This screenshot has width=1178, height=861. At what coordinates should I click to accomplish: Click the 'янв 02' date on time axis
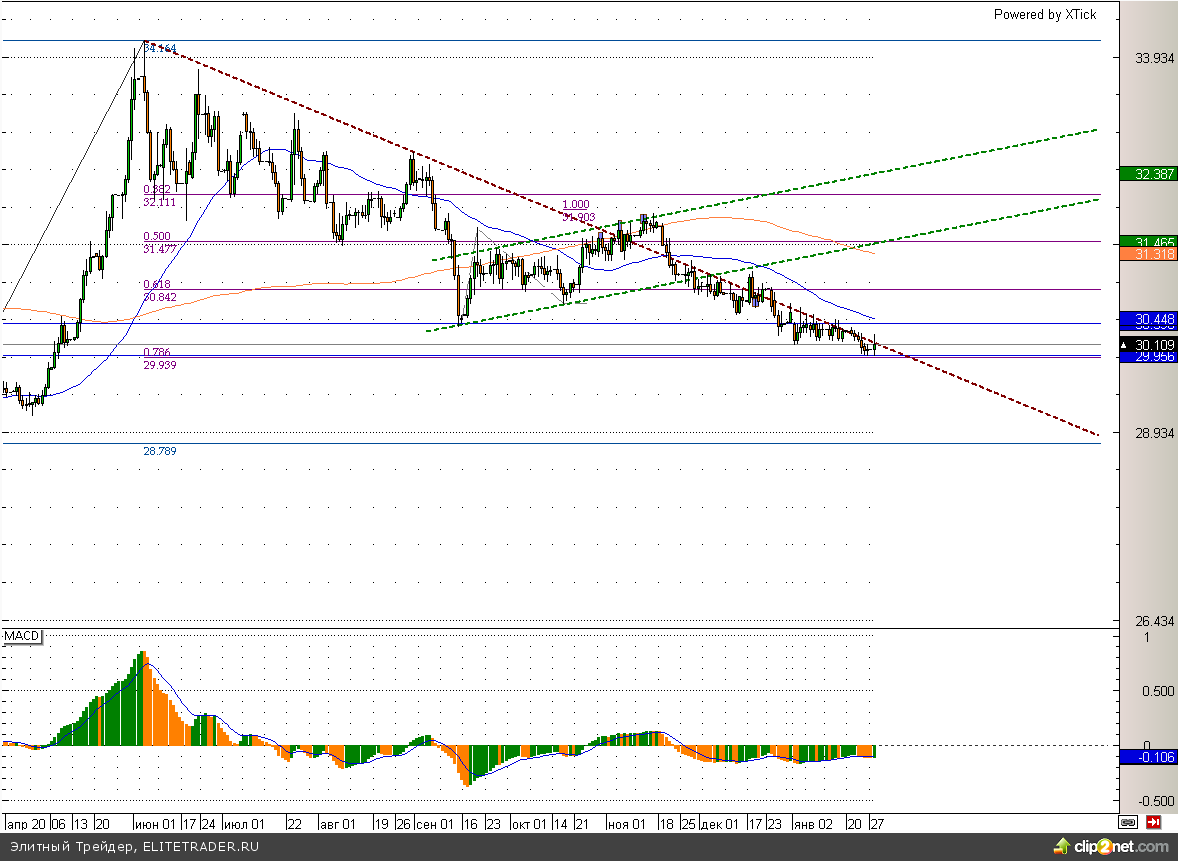click(x=812, y=823)
